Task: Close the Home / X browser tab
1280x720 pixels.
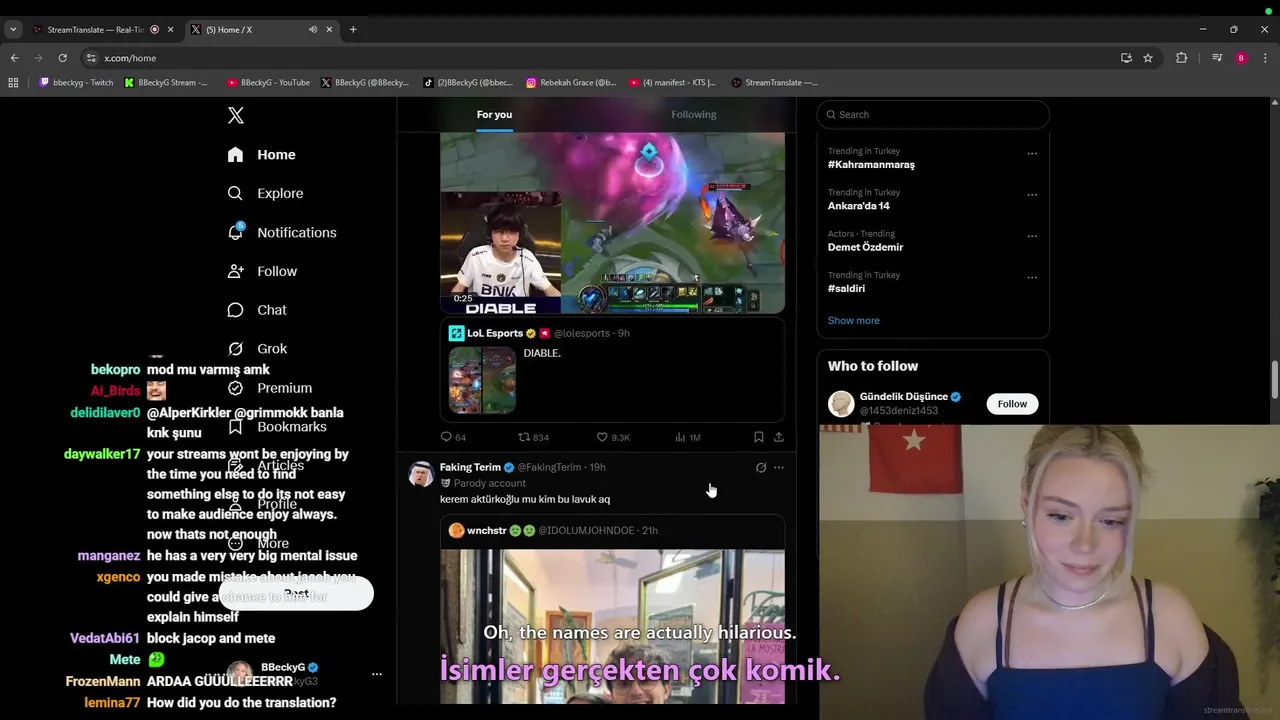Action: [x=329, y=30]
